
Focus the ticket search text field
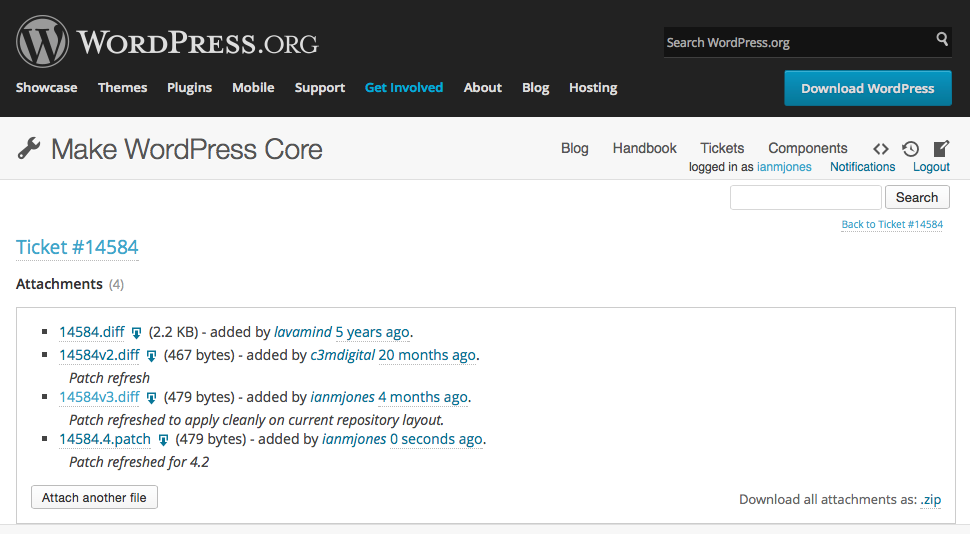tap(805, 197)
